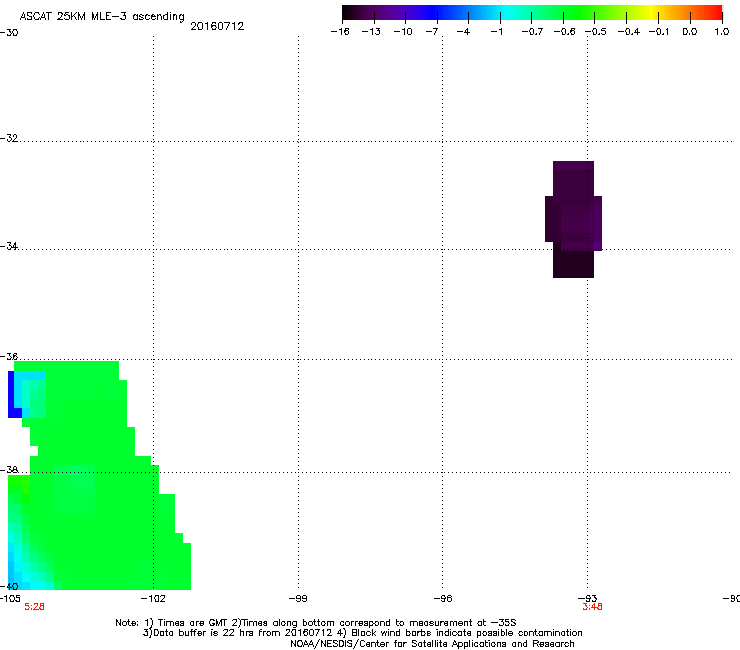Click the longitude axis label -99

pyautogui.click(x=298, y=599)
